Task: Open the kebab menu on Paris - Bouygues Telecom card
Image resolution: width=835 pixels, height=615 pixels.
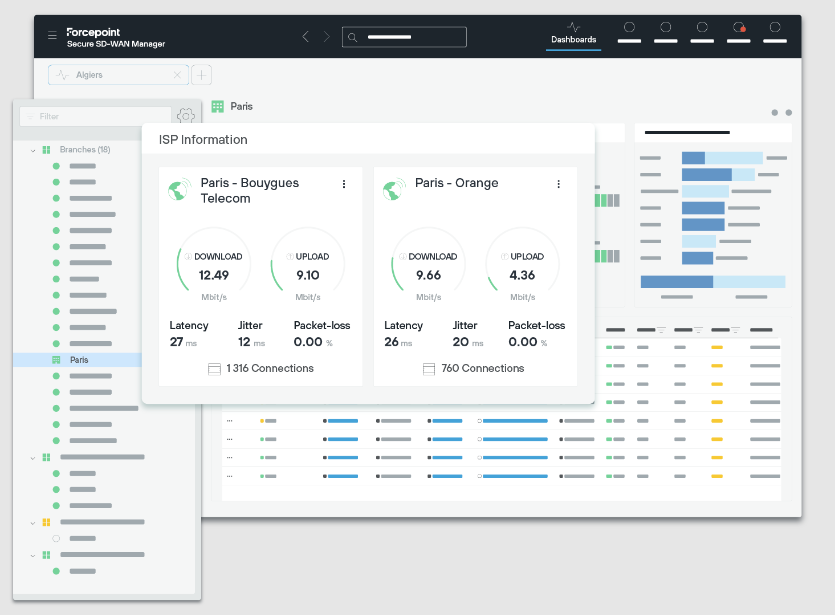Action: [x=344, y=184]
